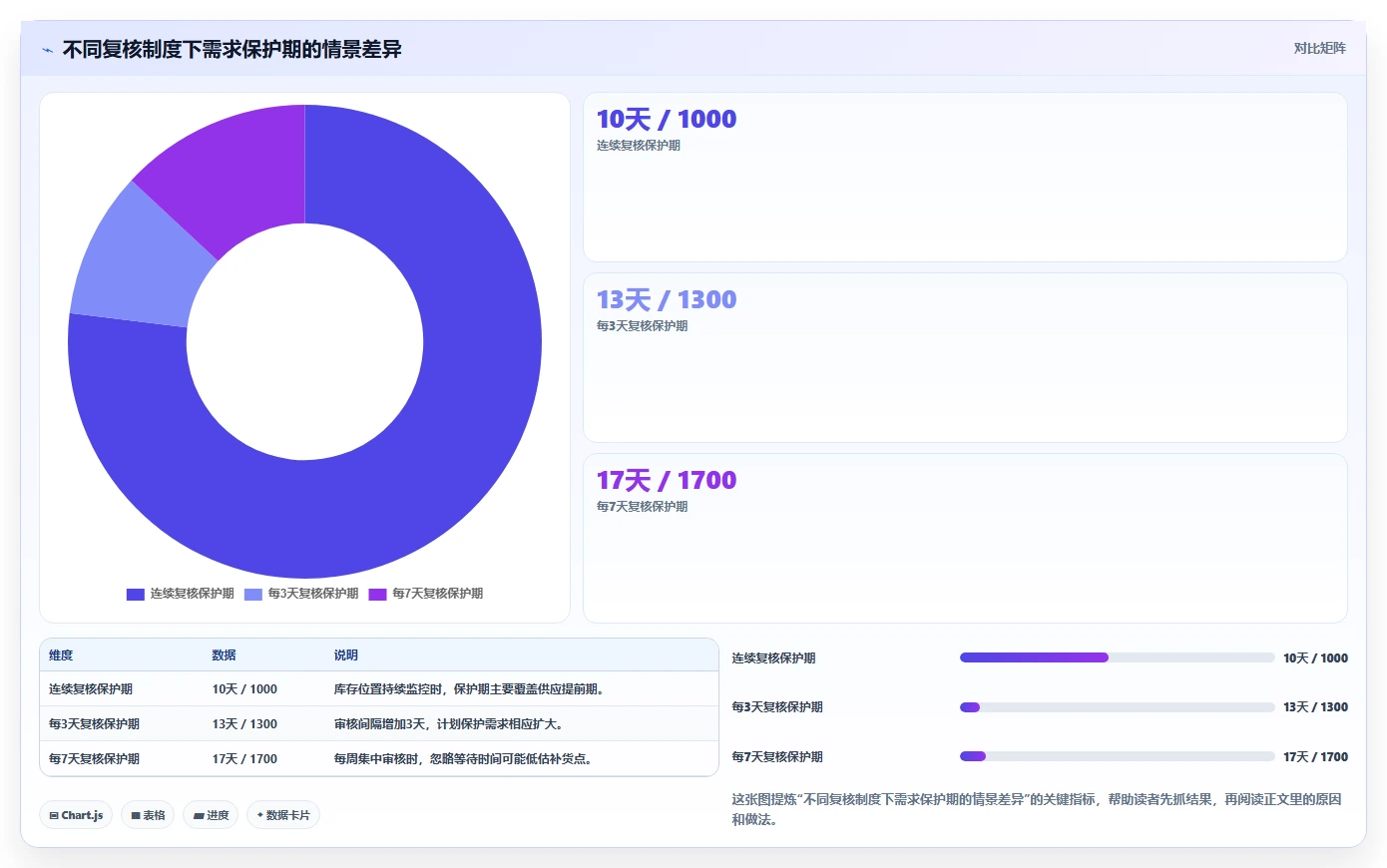The height and width of the screenshot is (868, 1387).
Task: Click the 连续复核保护期 label under 10天 card
Action: tap(639, 146)
